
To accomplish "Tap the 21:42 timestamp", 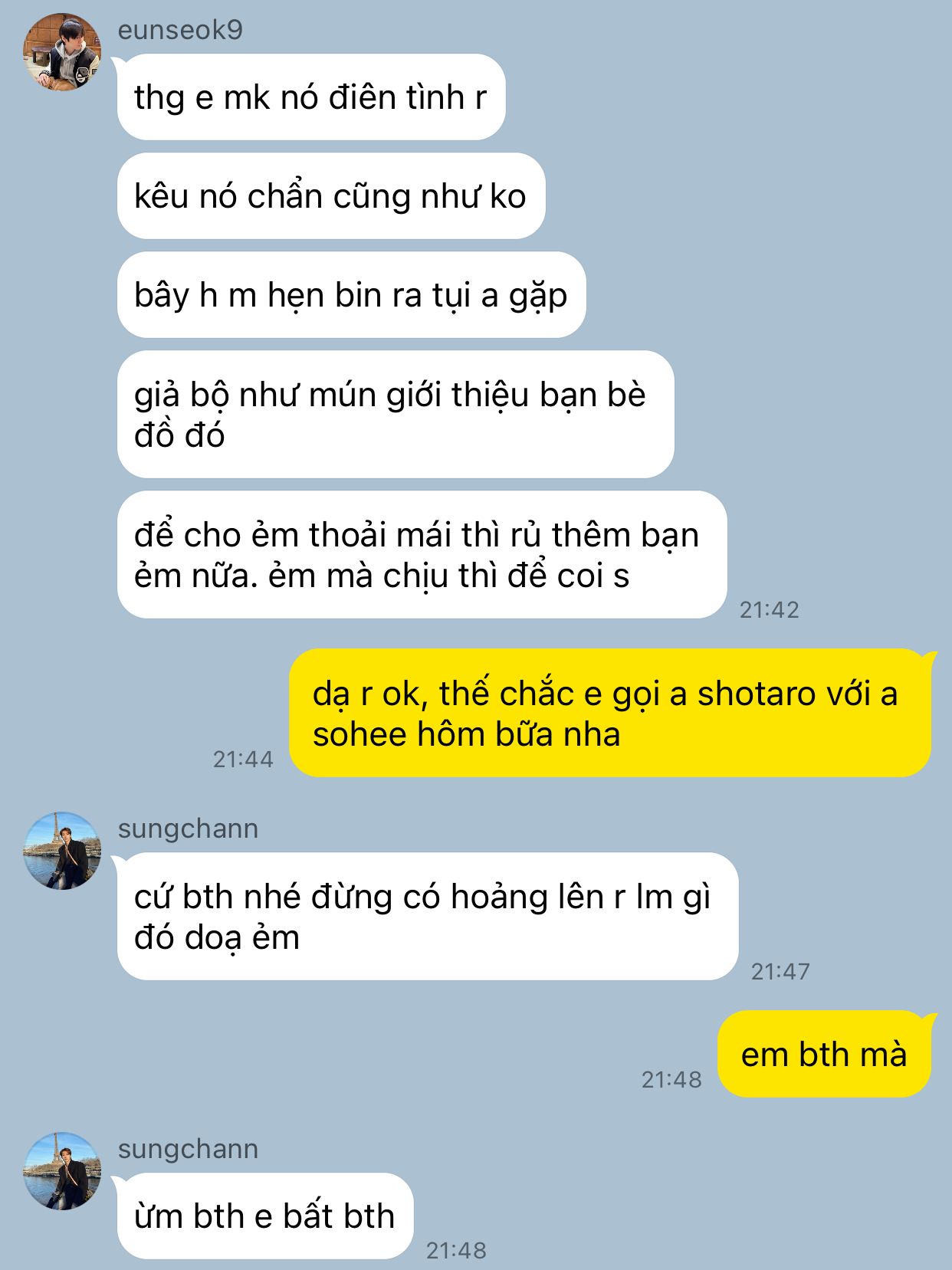I will click(x=770, y=609).
